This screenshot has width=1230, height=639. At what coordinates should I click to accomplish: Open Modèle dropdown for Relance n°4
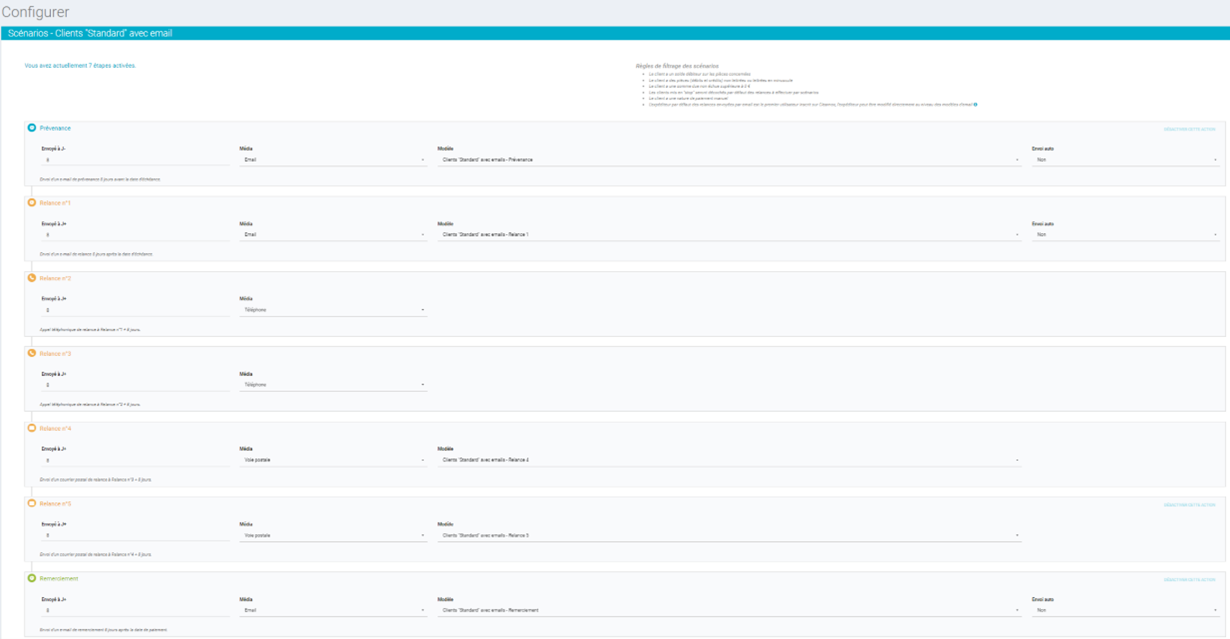point(729,460)
